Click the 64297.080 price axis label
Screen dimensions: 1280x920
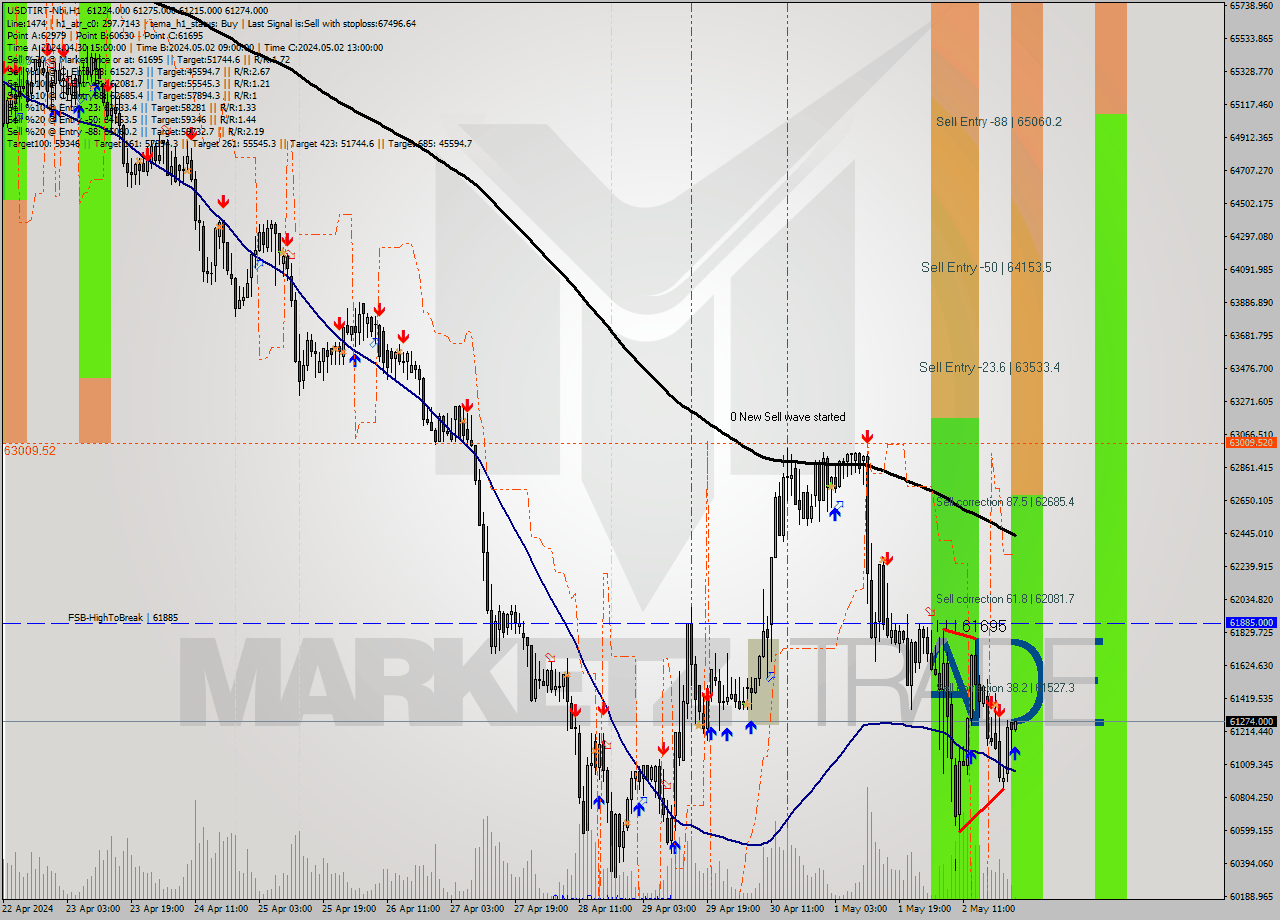coord(1250,236)
